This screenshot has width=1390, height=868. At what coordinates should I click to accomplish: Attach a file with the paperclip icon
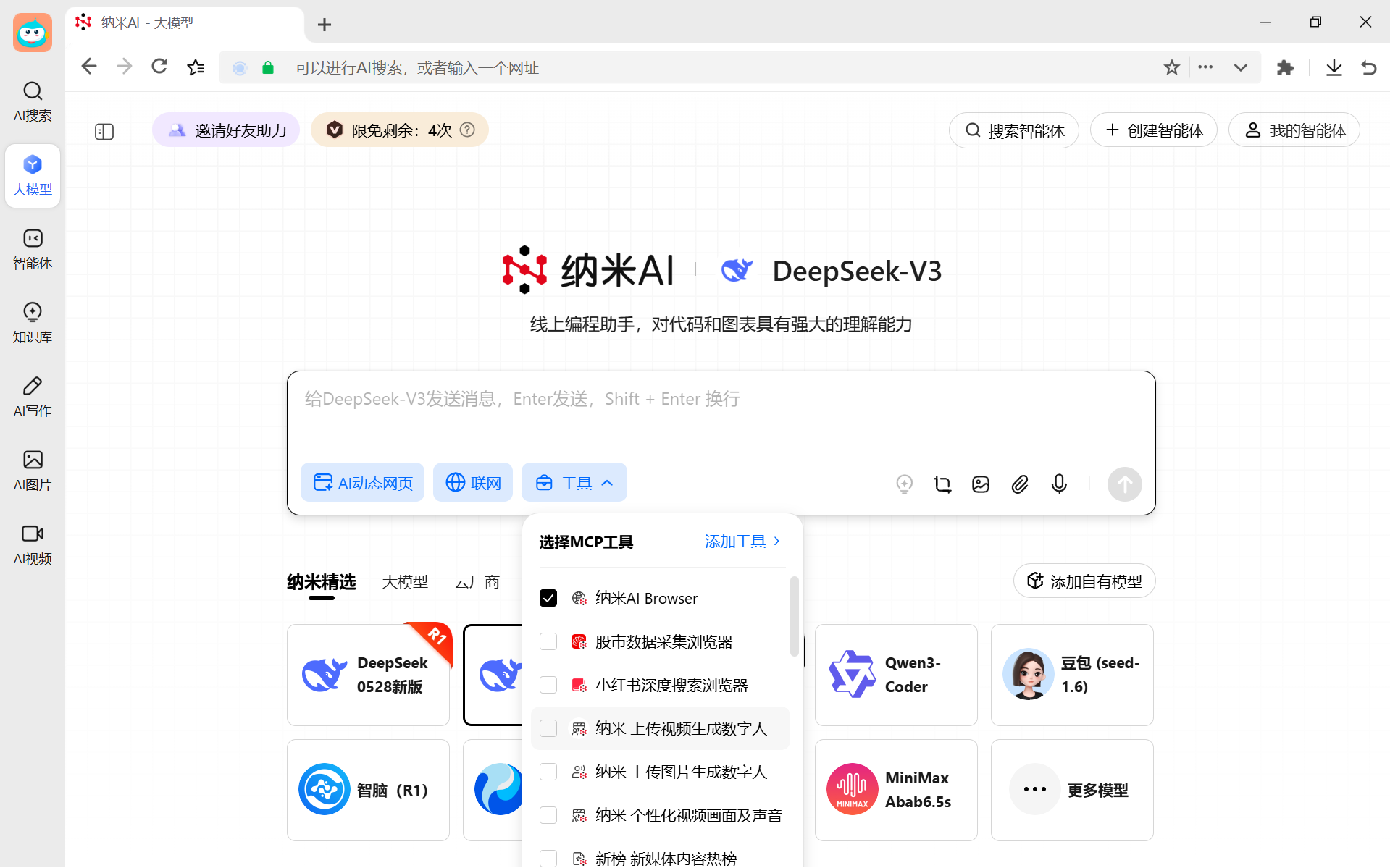(1020, 484)
